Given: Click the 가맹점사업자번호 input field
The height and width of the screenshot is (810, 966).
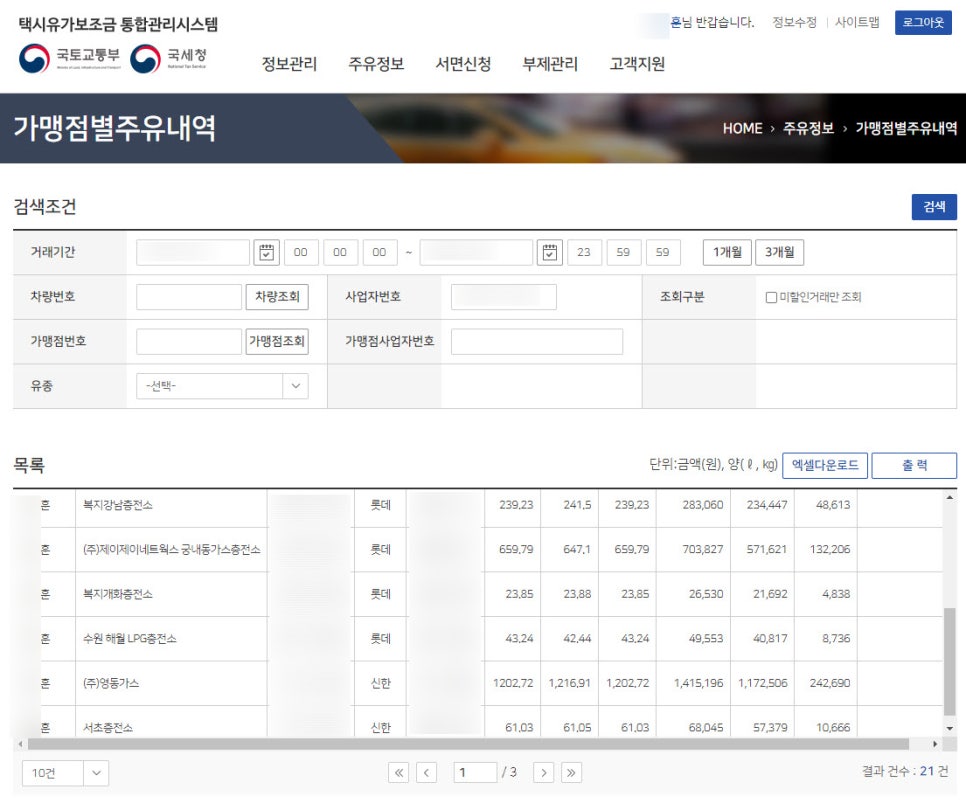Looking at the screenshot, I should click(x=536, y=342).
